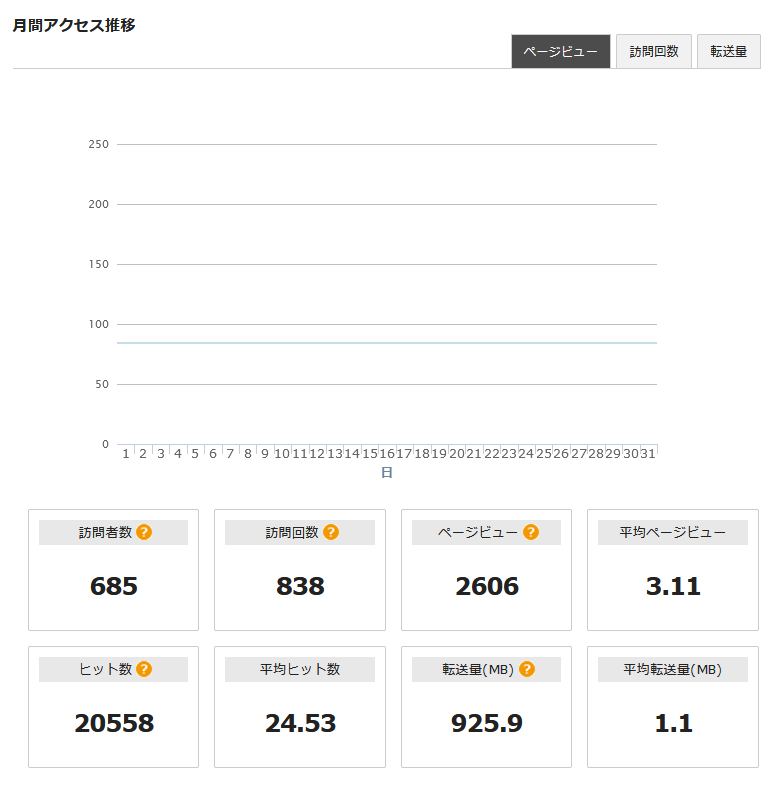Image resolution: width=779 pixels, height=799 pixels.
Task: Show help for 転送量(MB) card
Action: tap(527, 669)
